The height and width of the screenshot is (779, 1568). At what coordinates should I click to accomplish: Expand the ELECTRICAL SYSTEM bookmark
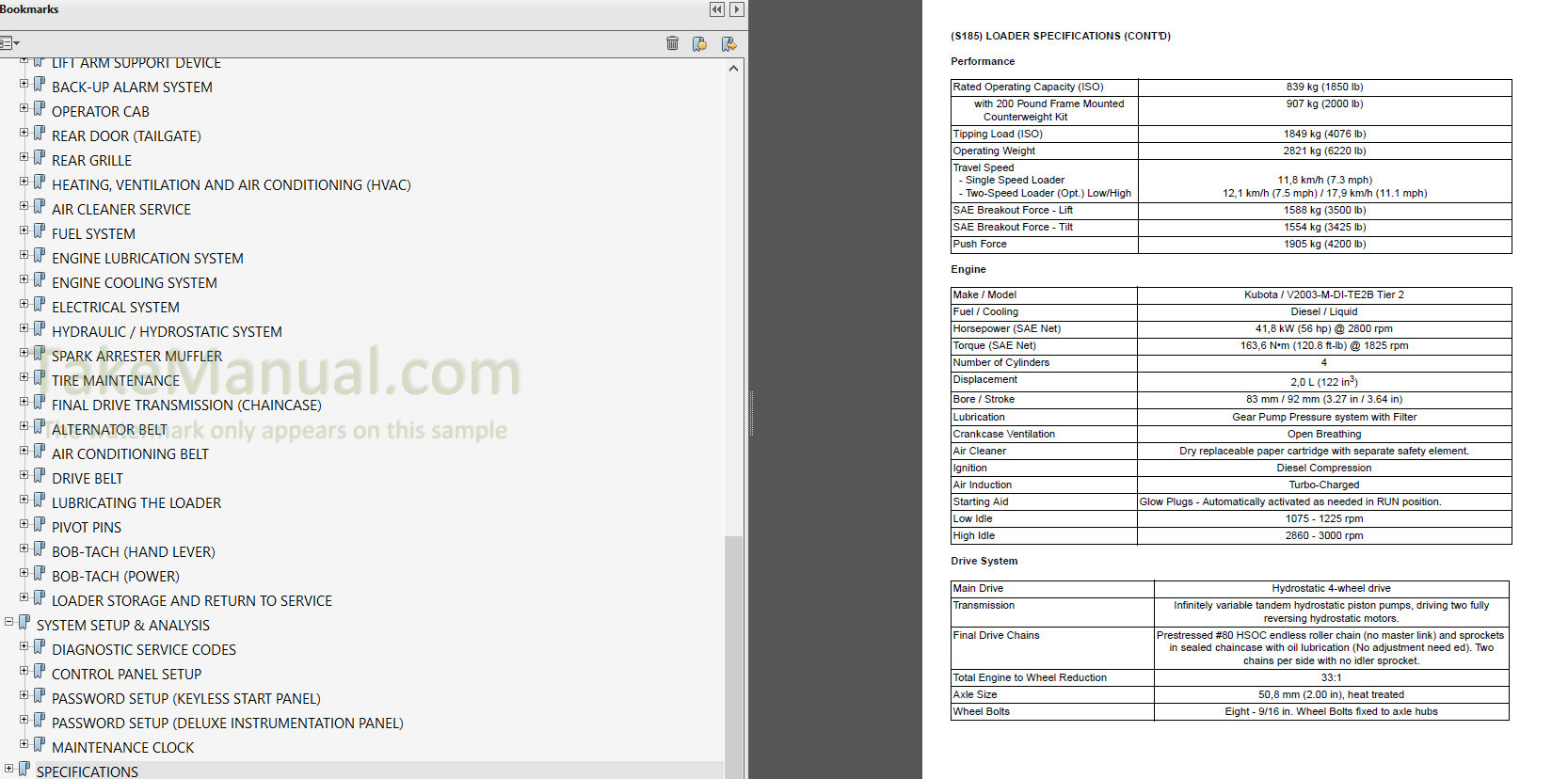(24, 304)
